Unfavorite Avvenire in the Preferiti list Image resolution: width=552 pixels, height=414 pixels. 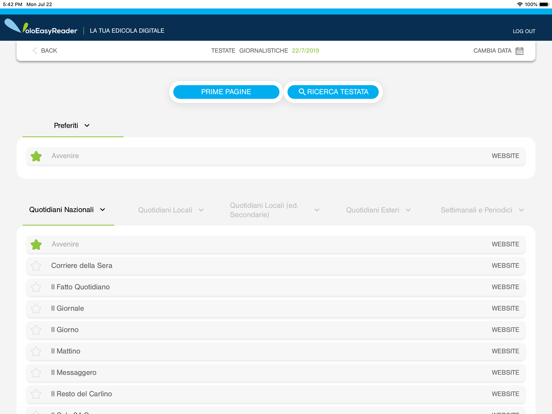(x=36, y=156)
